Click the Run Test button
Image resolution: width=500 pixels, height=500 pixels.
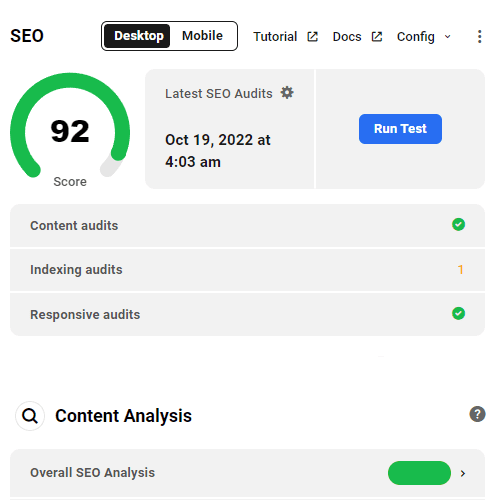pos(400,129)
